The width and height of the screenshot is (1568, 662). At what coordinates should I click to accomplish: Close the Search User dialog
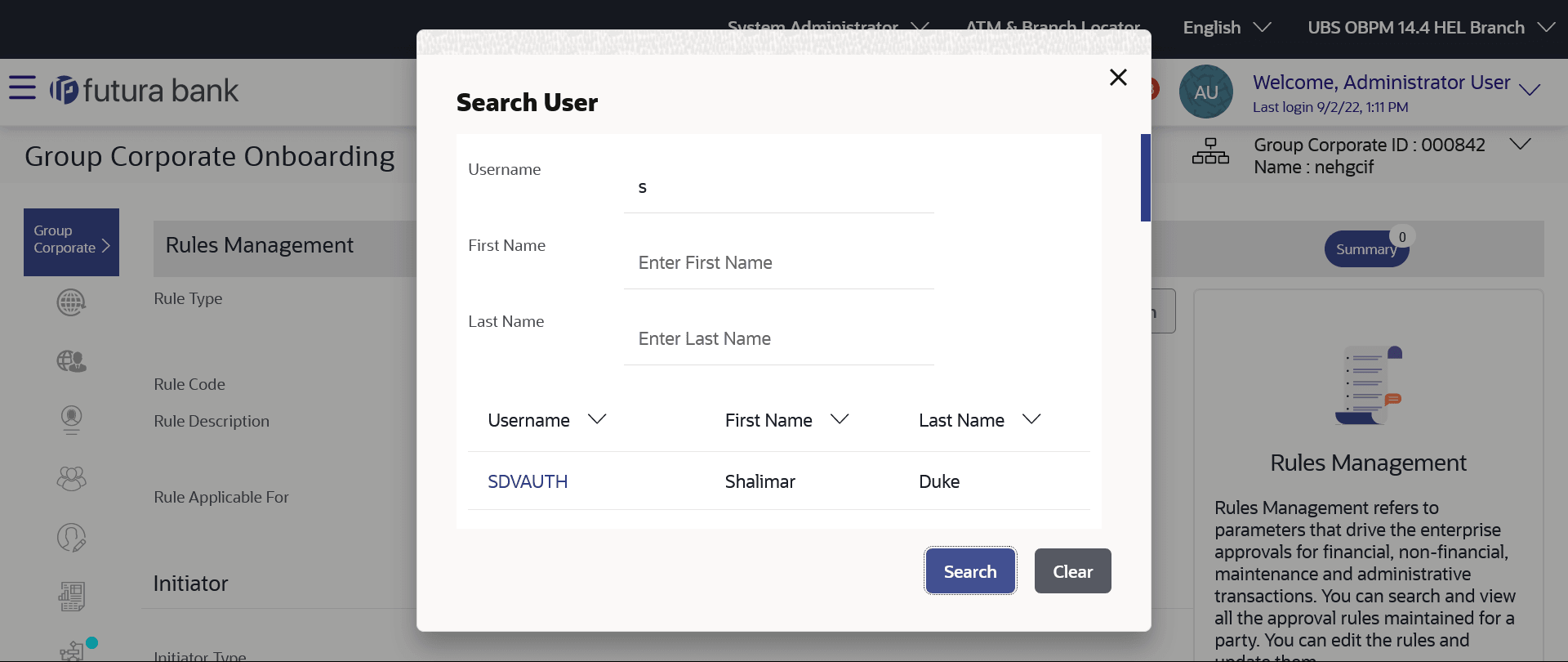tap(1118, 78)
